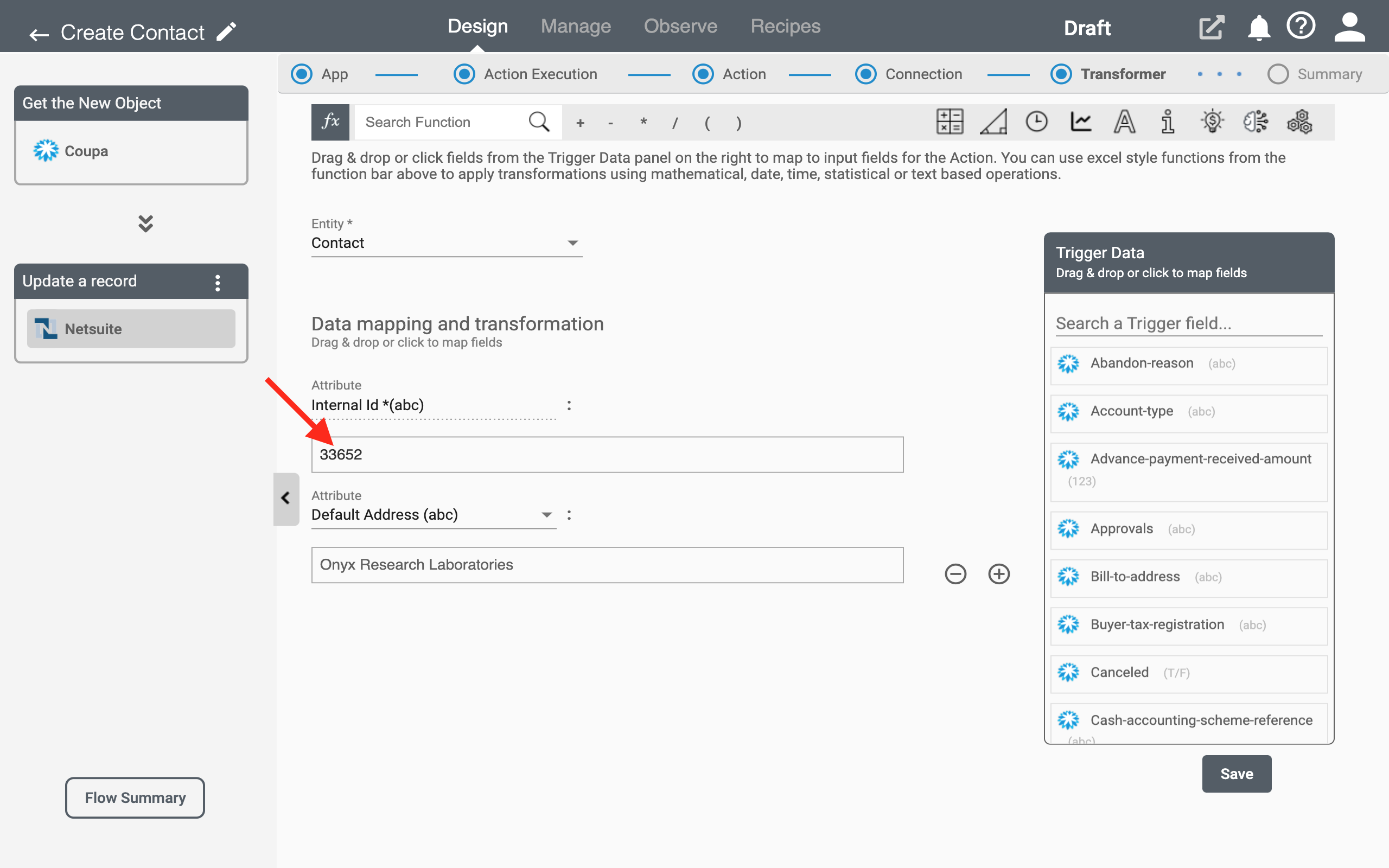Viewport: 1389px width, 868px height.
Task: Click the Internal Id value field 33652
Action: point(607,455)
